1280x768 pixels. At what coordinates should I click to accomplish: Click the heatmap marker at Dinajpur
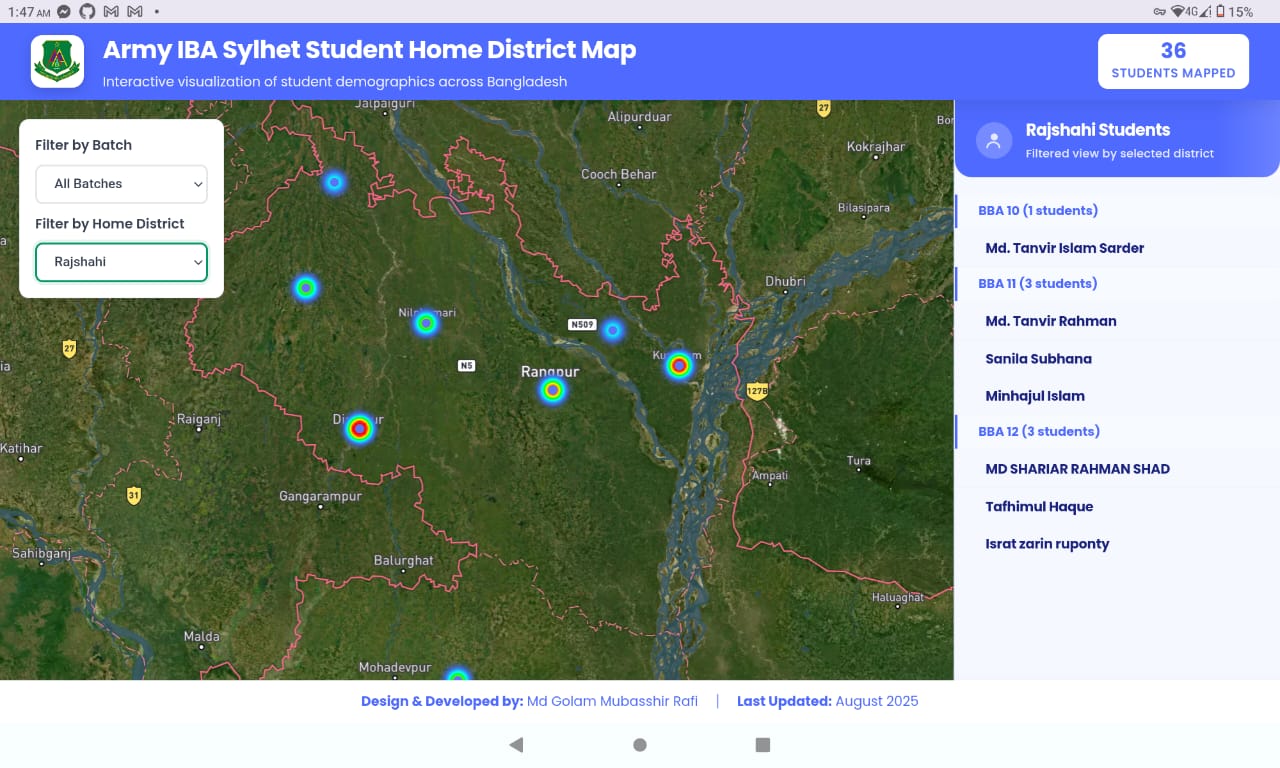point(359,429)
